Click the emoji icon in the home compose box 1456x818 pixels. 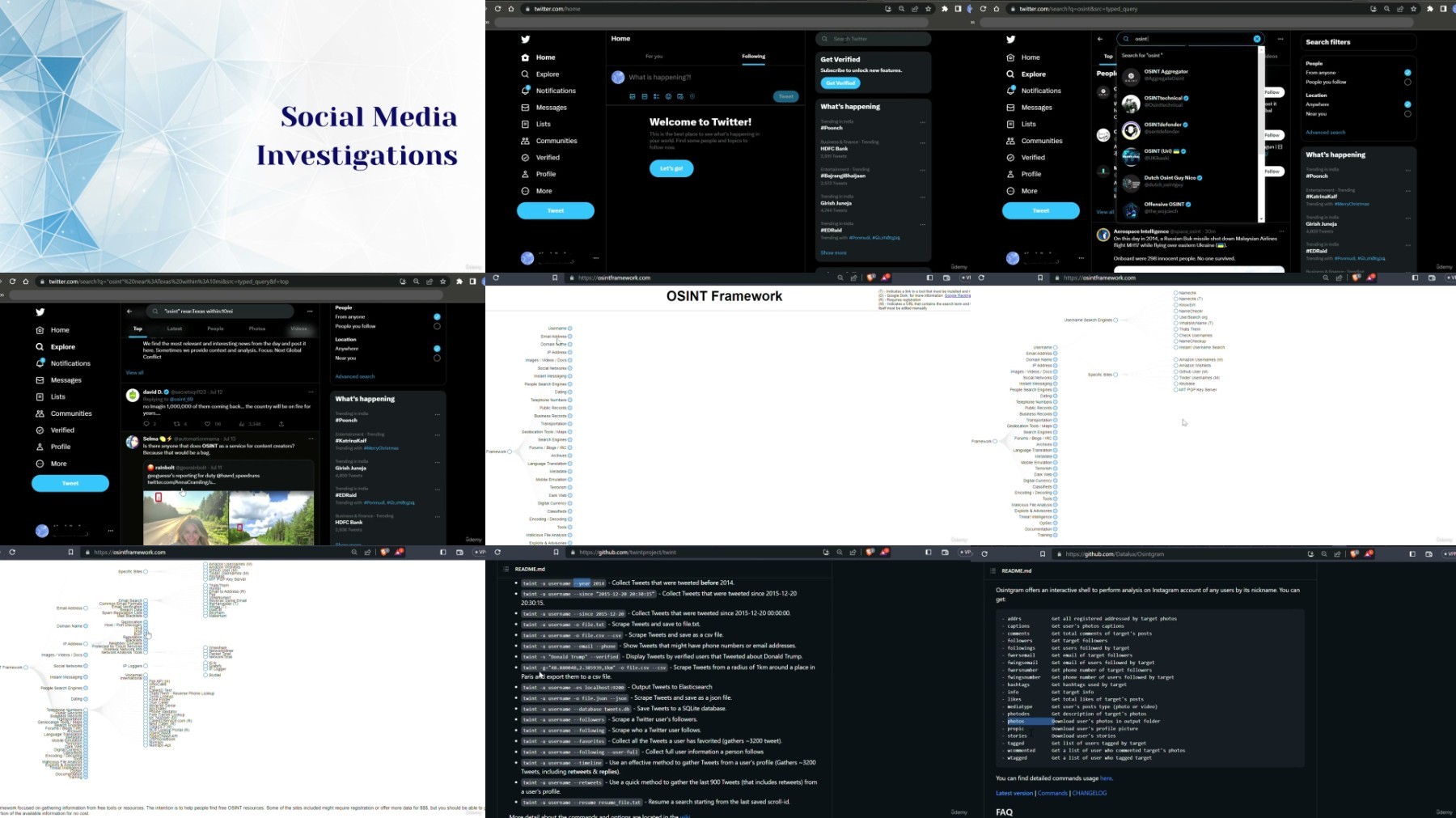[x=668, y=96]
